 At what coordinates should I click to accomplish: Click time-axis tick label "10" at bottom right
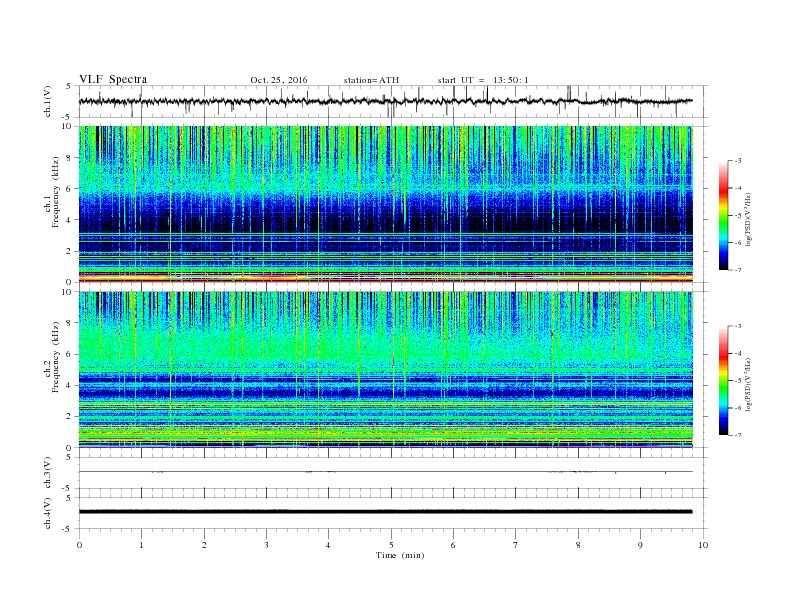click(x=703, y=545)
